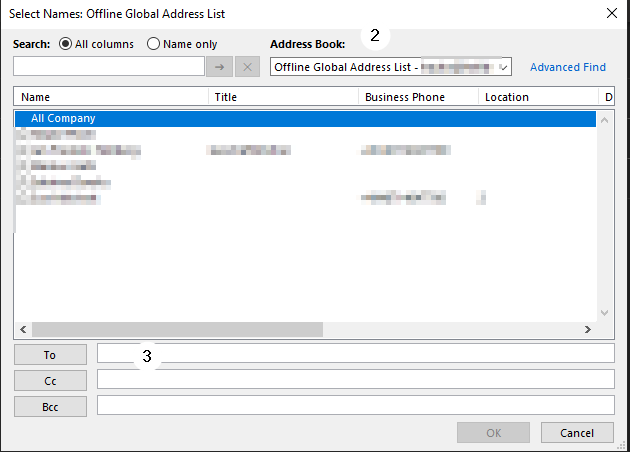Select the Name only search option

tap(153, 44)
